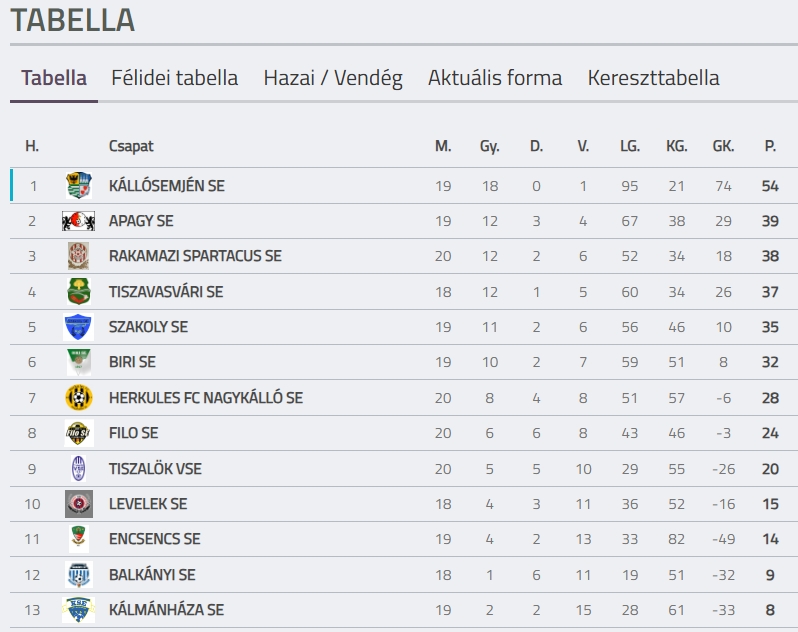Click the P. points column header
The height and width of the screenshot is (632, 798).
[770, 146]
